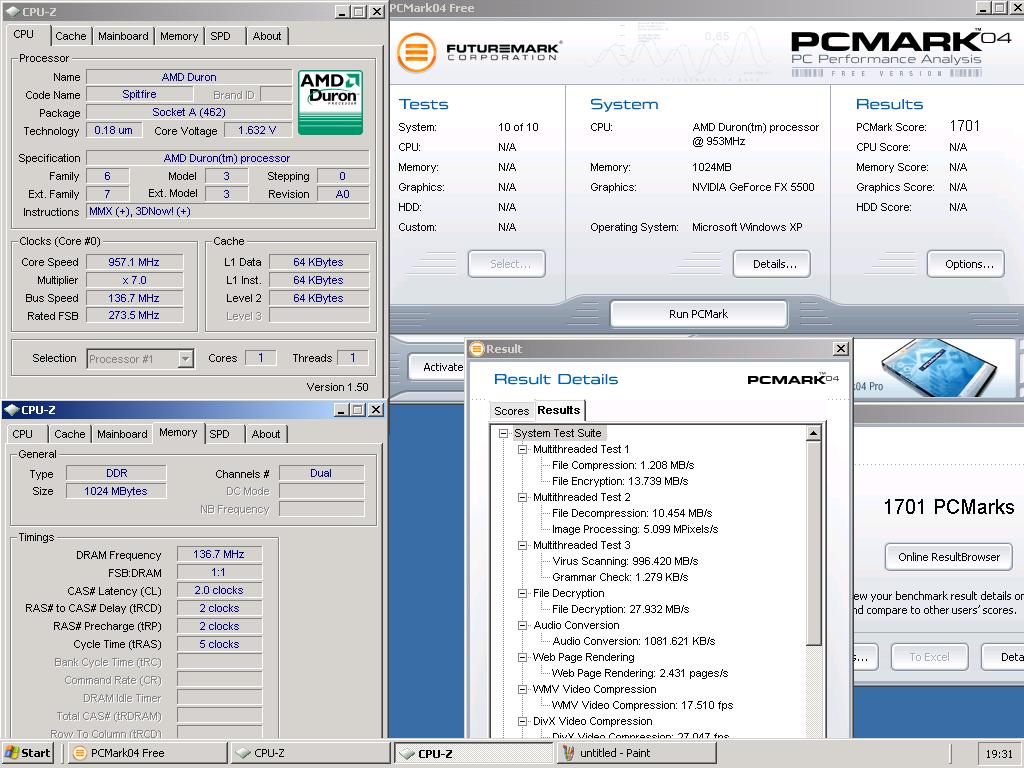Open the Memory tab in top CPU-Z
The height and width of the screenshot is (768, 1024).
click(179, 36)
